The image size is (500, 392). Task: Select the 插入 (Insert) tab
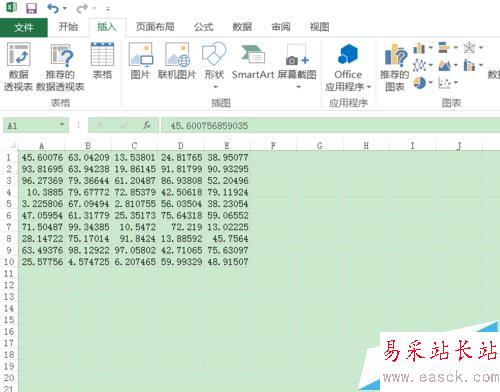pyautogui.click(x=107, y=27)
